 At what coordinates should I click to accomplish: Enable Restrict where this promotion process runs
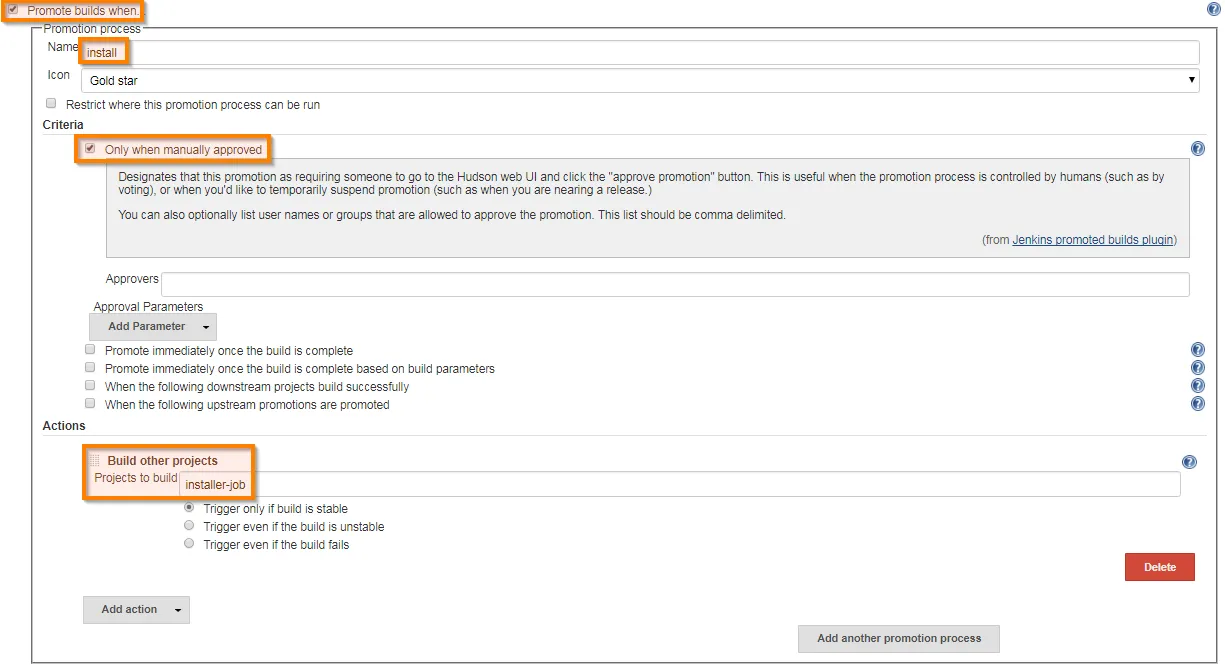pos(51,103)
